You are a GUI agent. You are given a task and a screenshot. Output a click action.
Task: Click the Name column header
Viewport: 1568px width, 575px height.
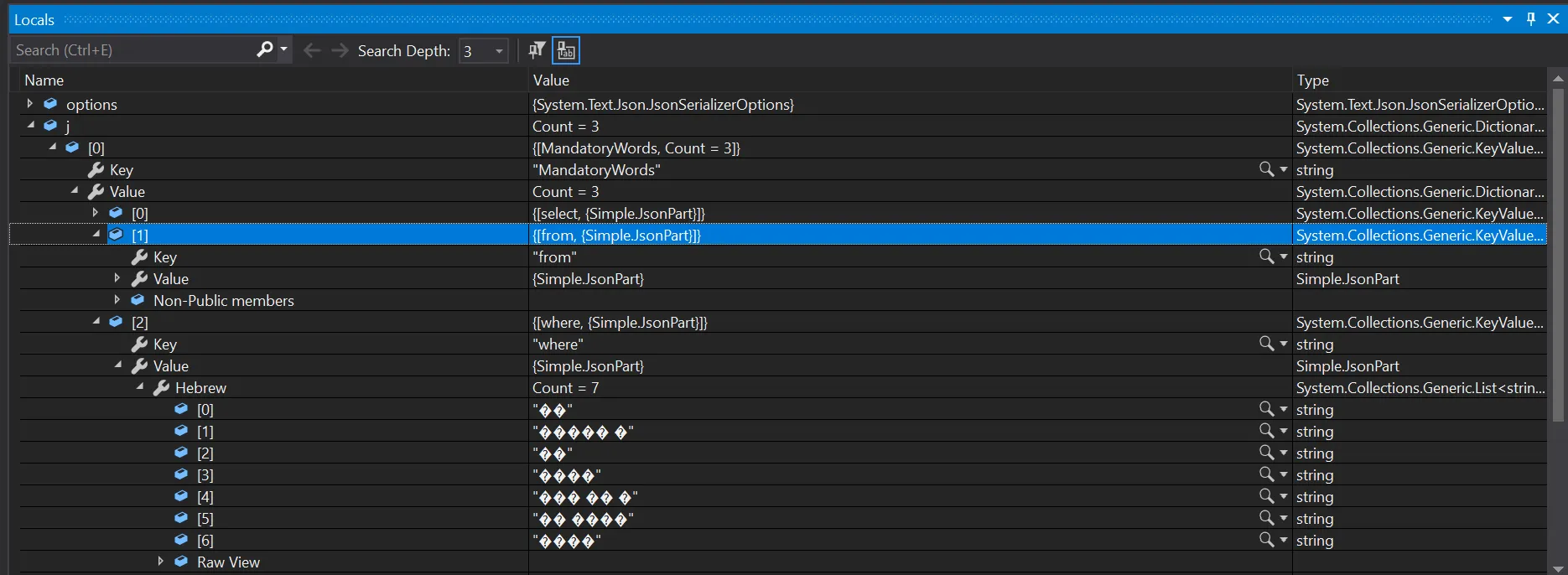[x=273, y=80]
